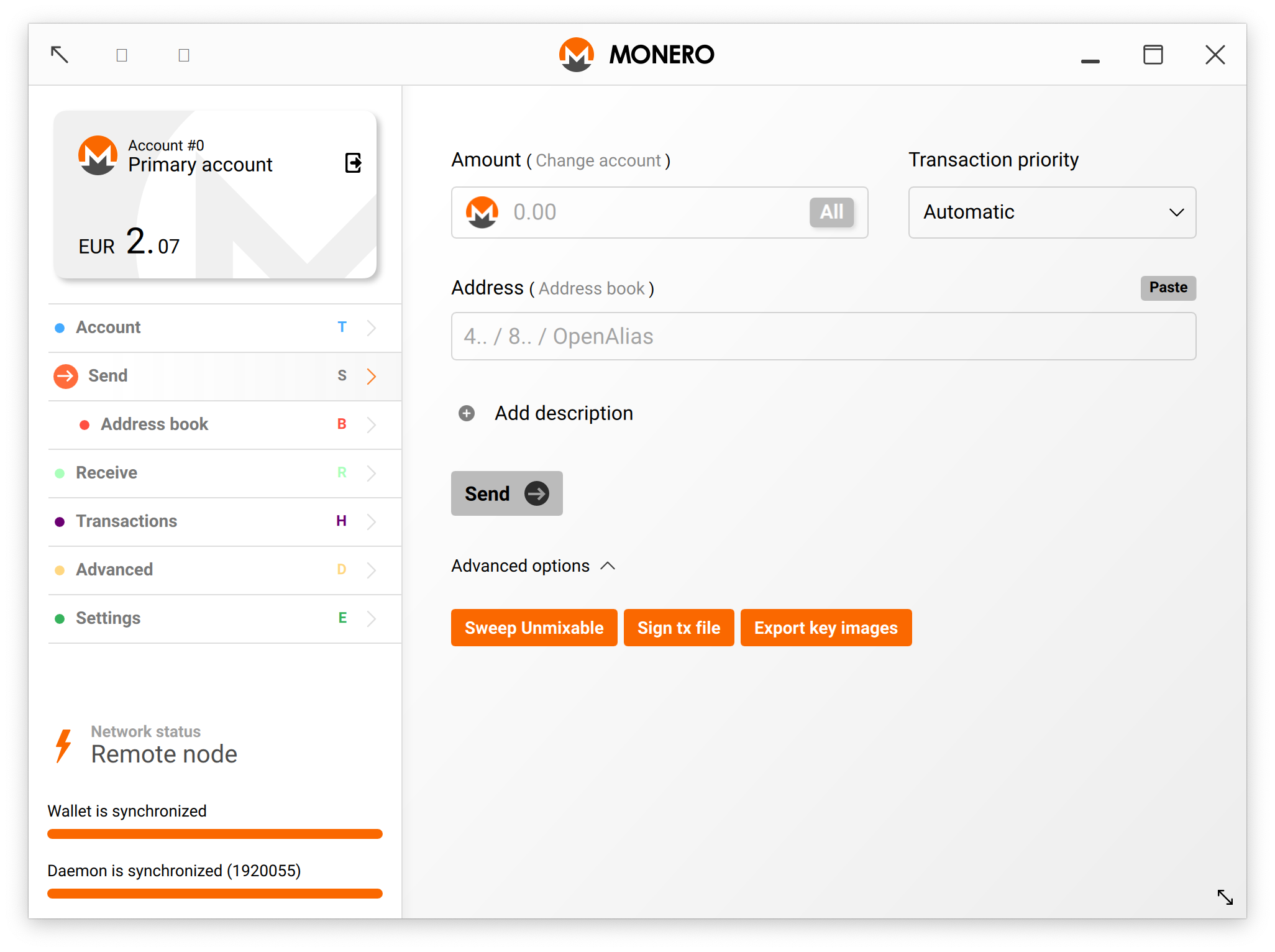Click the plus icon beside Add description
This screenshot has width=1275, height=952.
(x=467, y=413)
